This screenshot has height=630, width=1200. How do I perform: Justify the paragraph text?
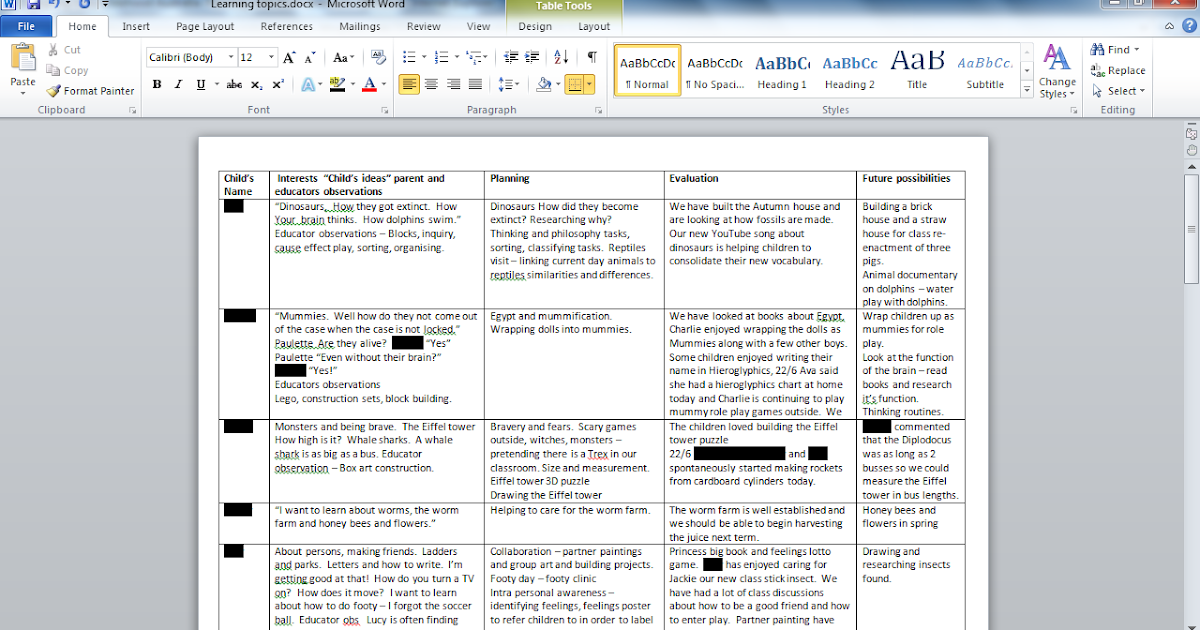tap(475, 85)
